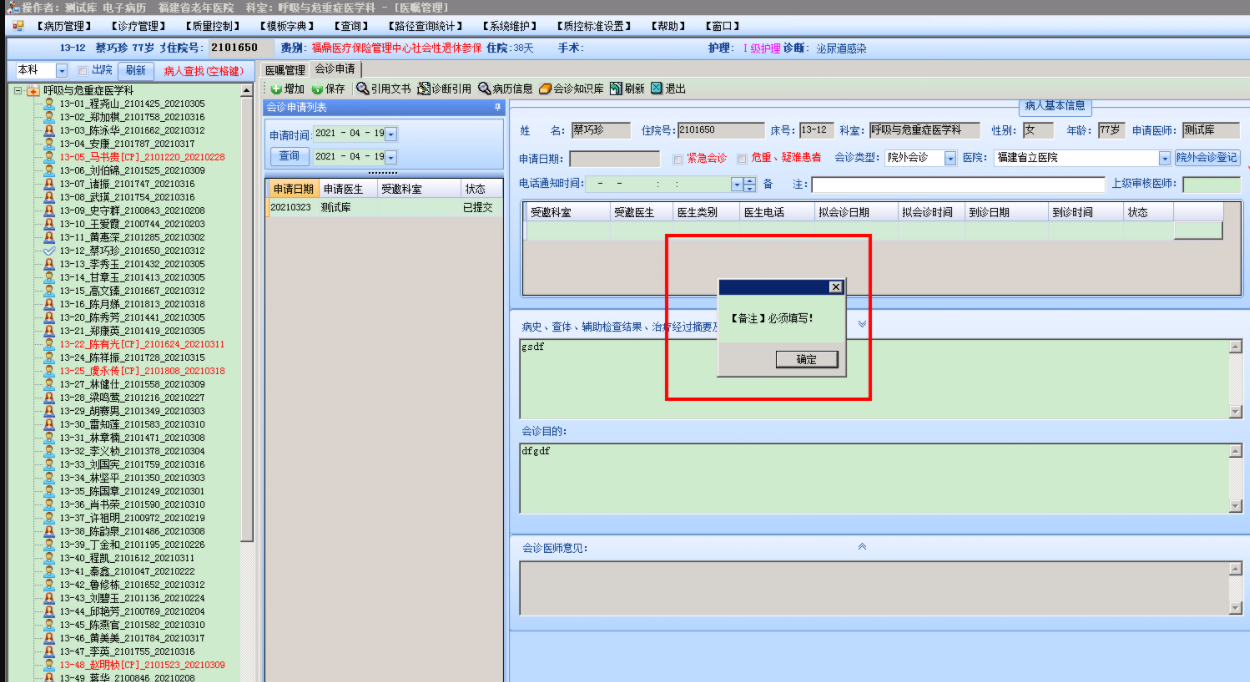Open the 申请时间 start date dropdown
Image resolution: width=1250 pixels, height=682 pixels.
coord(391,134)
